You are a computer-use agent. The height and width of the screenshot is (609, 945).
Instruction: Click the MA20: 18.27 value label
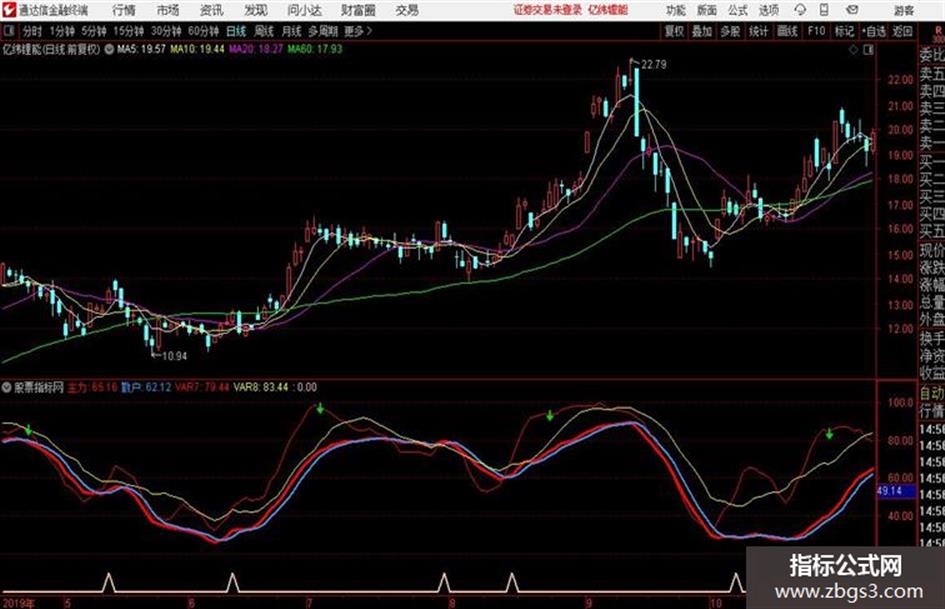click(256, 49)
